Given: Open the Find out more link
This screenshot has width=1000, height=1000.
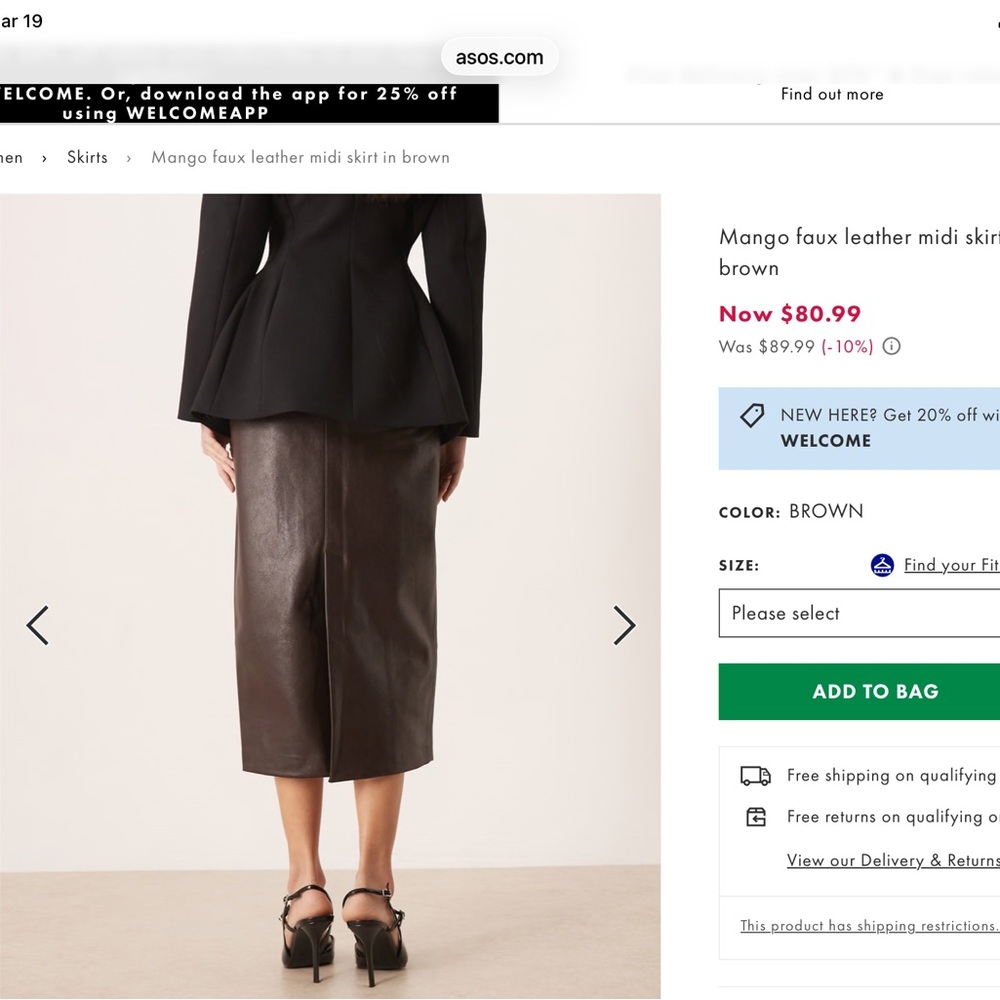Looking at the screenshot, I should point(832,94).
